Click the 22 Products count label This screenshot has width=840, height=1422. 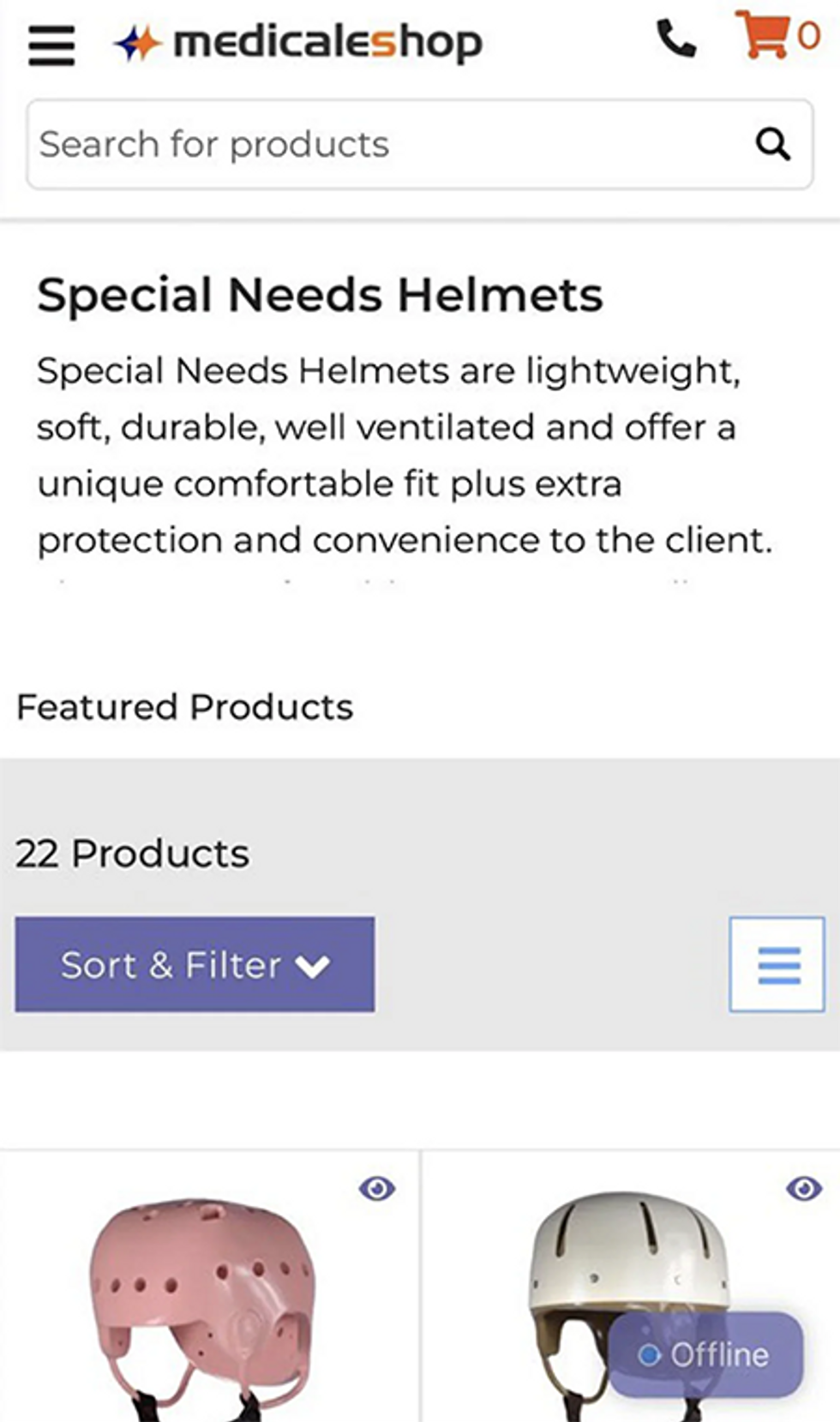(133, 854)
